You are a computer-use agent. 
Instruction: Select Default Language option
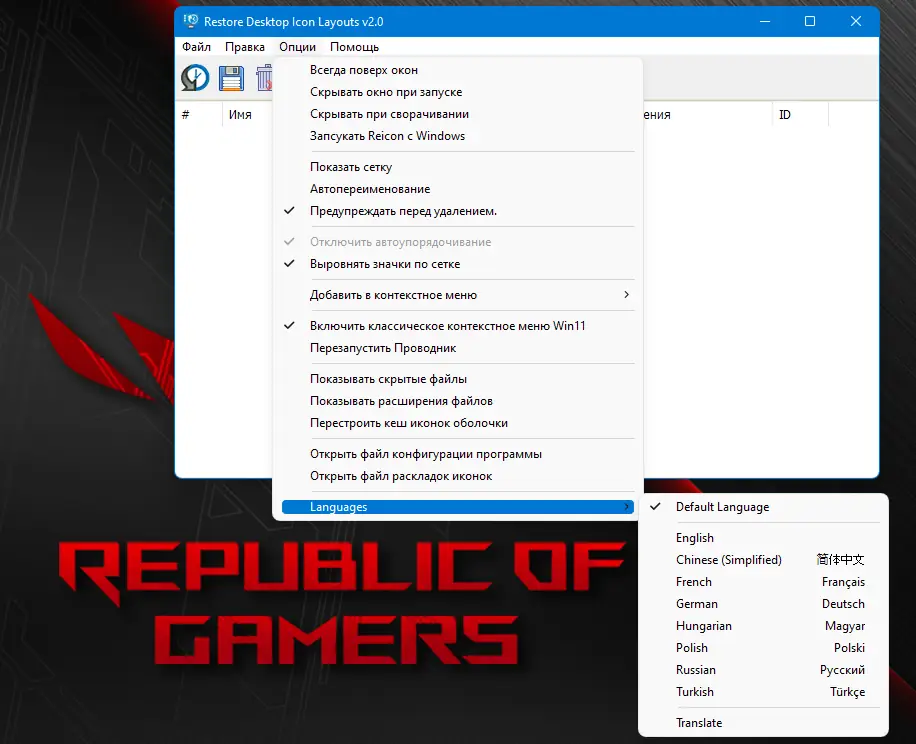[764, 507]
